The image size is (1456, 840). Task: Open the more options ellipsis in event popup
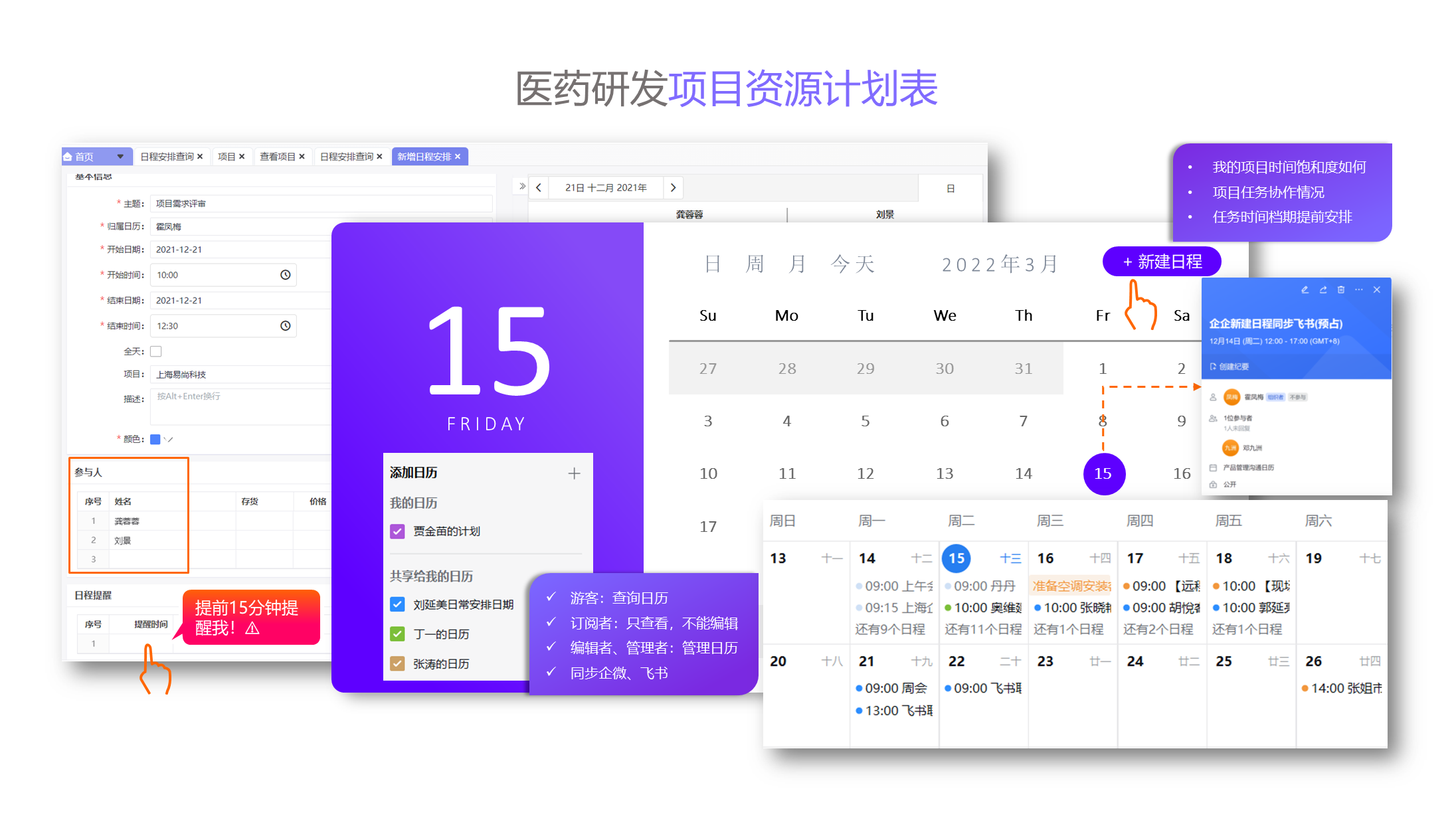(1359, 290)
